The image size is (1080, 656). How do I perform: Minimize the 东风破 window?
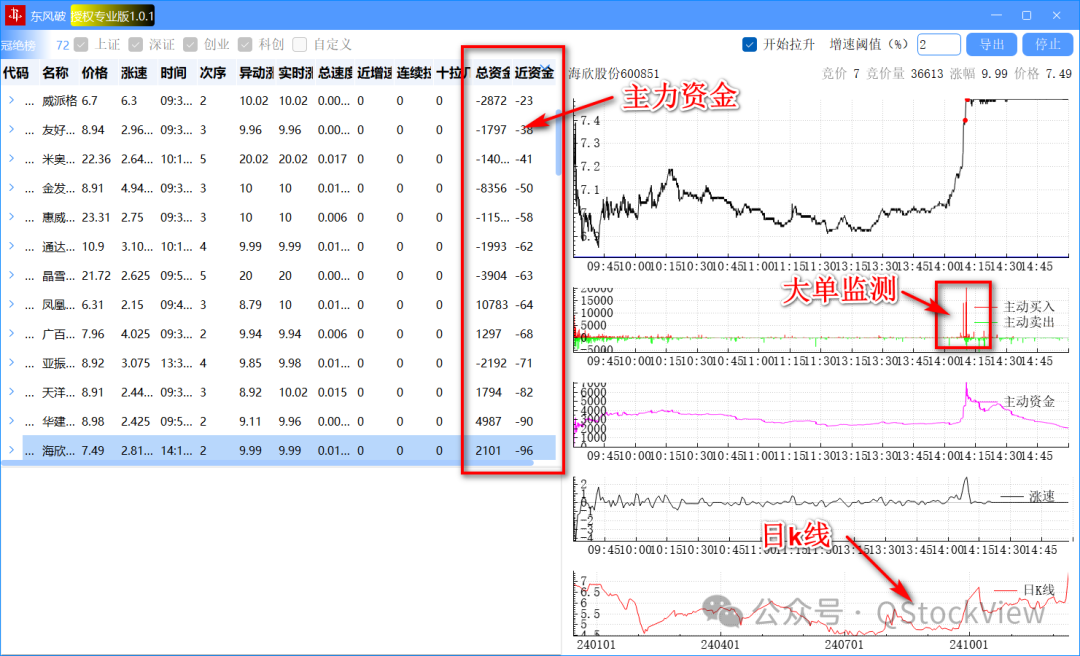(996, 15)
